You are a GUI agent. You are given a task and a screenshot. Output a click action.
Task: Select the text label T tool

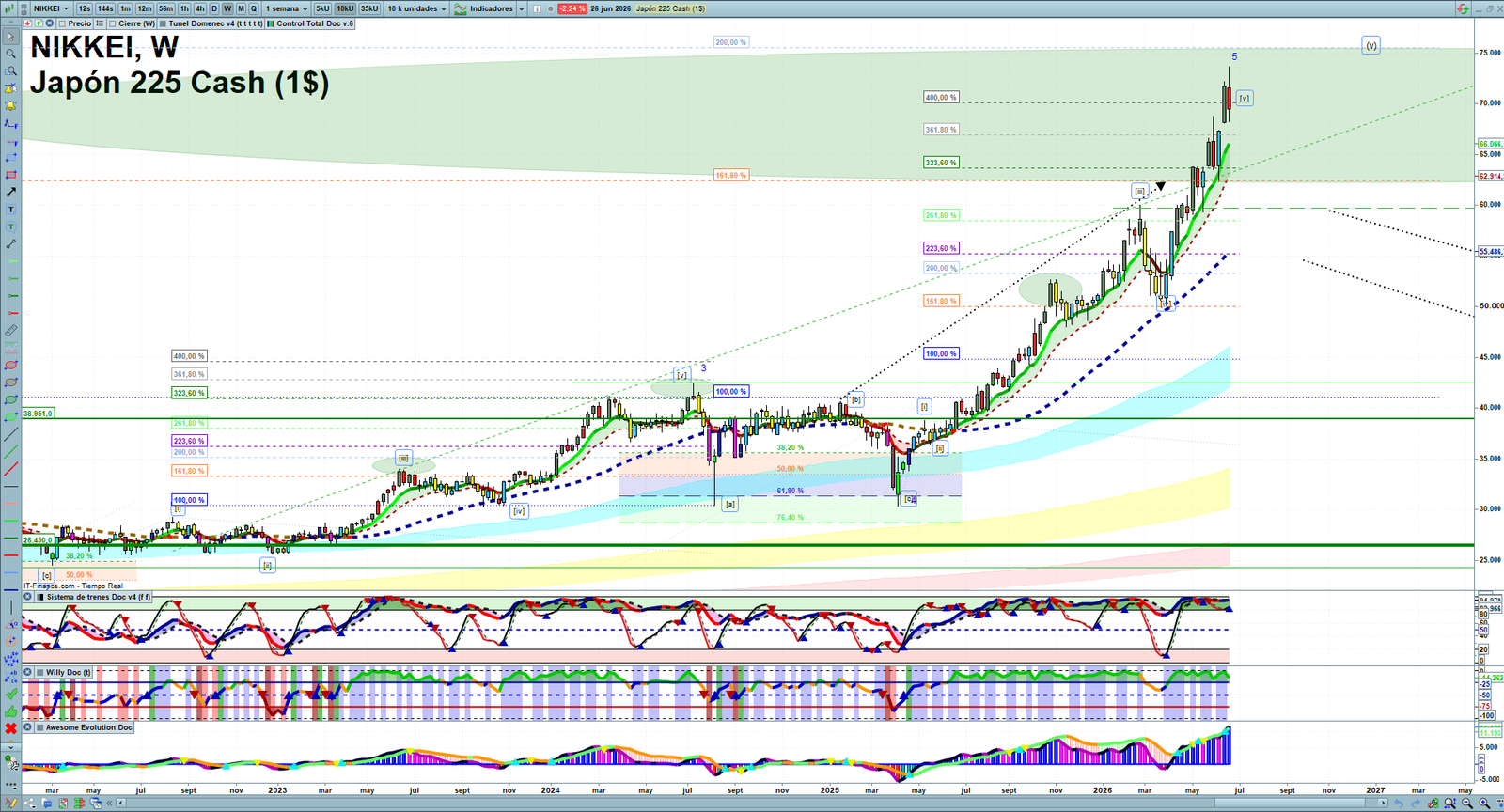point(10,210)
